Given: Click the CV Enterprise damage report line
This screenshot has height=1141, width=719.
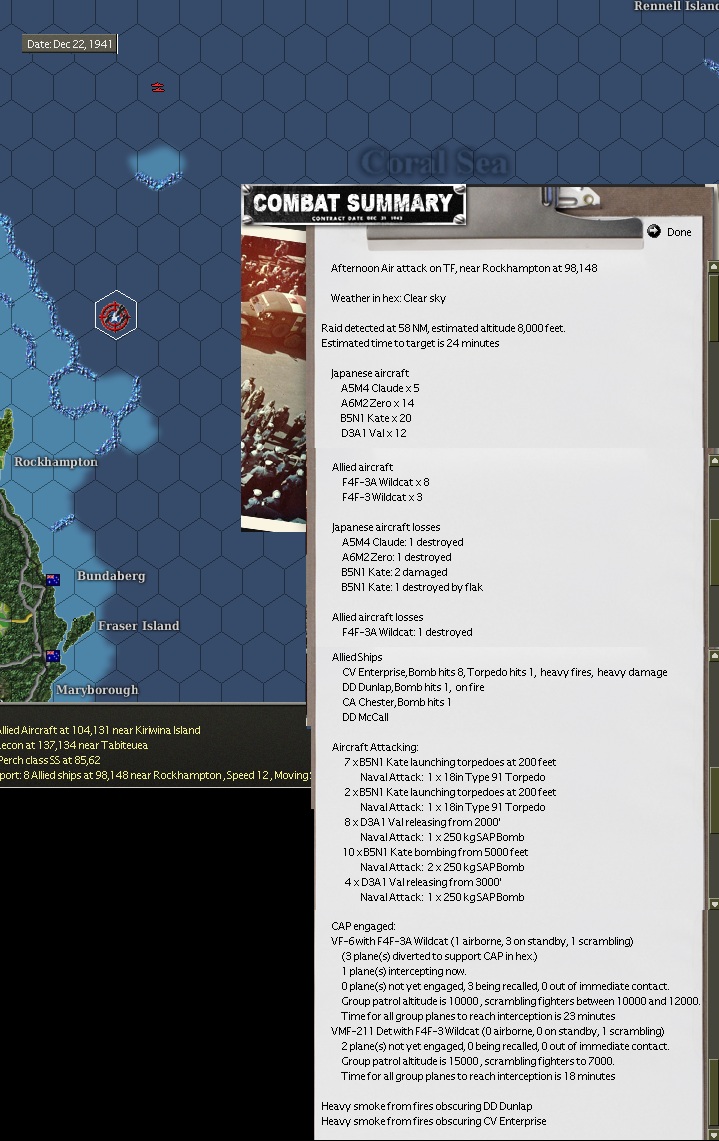Looking at the screenshot, I should (504, 672).
